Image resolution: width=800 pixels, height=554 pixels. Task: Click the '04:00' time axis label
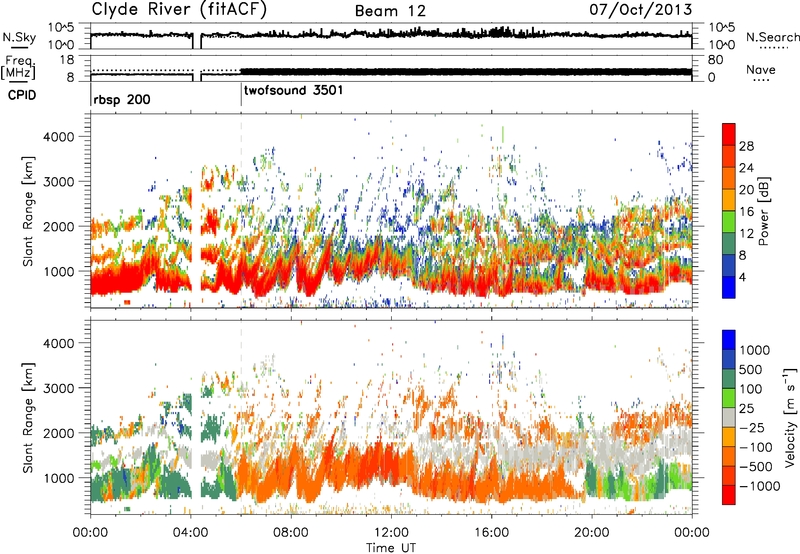pos(191,533)
